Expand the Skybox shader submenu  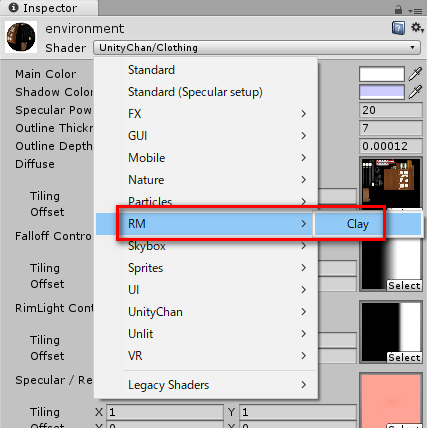[206, 246]
